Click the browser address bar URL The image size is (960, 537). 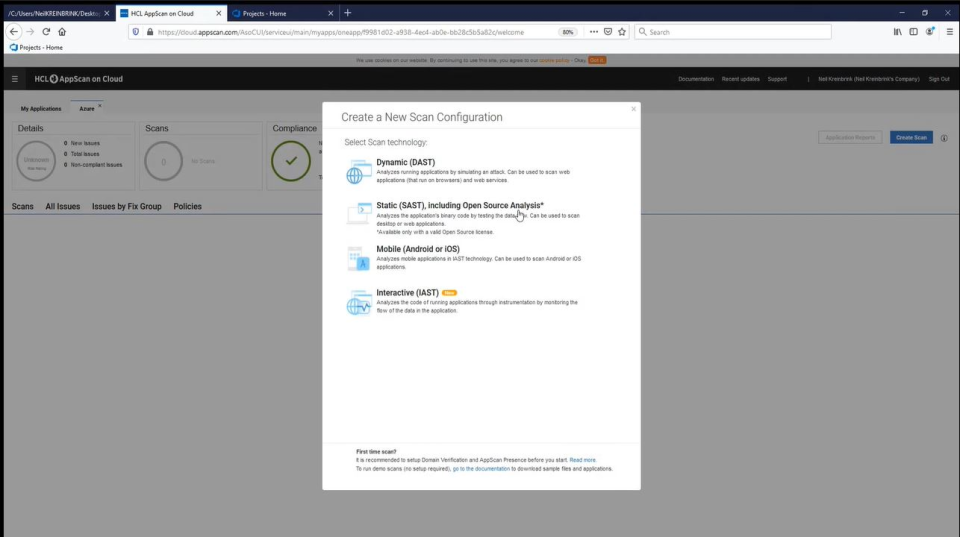(340, 32)
